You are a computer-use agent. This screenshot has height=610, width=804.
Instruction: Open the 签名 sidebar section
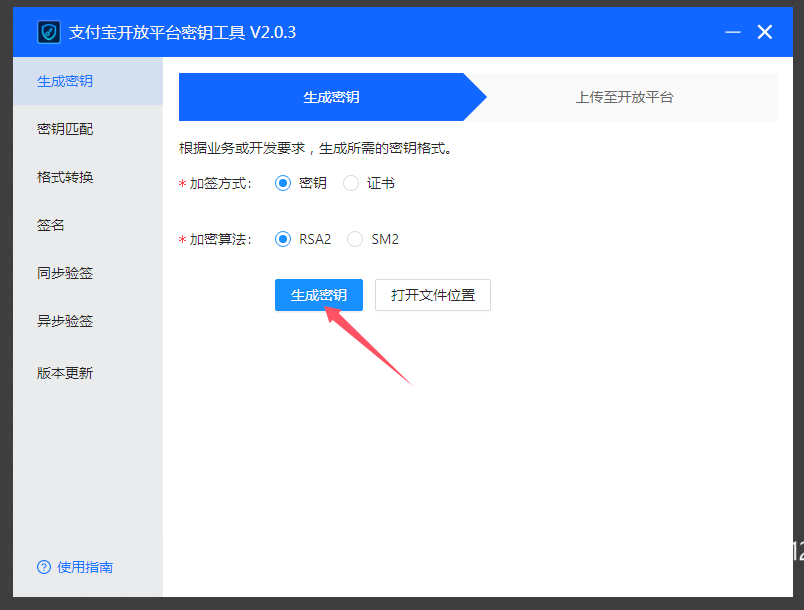pyautogui.click(x=51, y=225)
